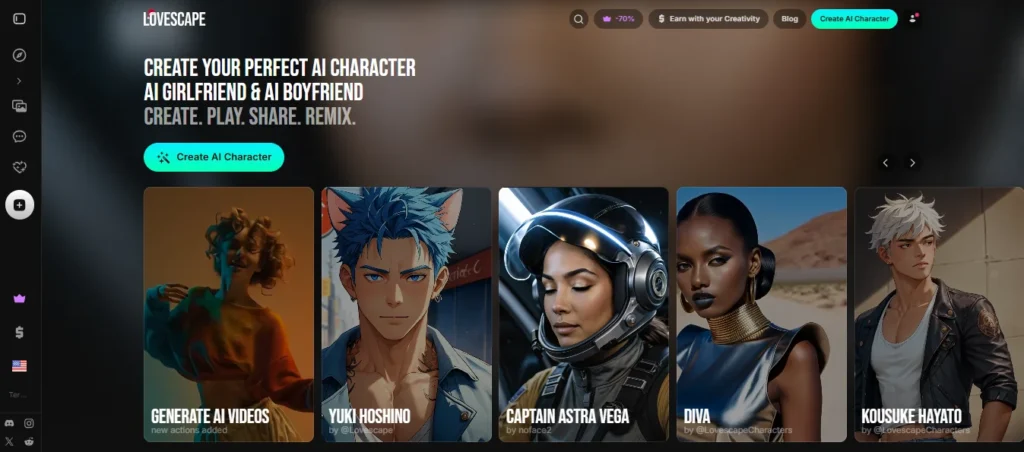Click the heart favorites icon

pos(20,167)
